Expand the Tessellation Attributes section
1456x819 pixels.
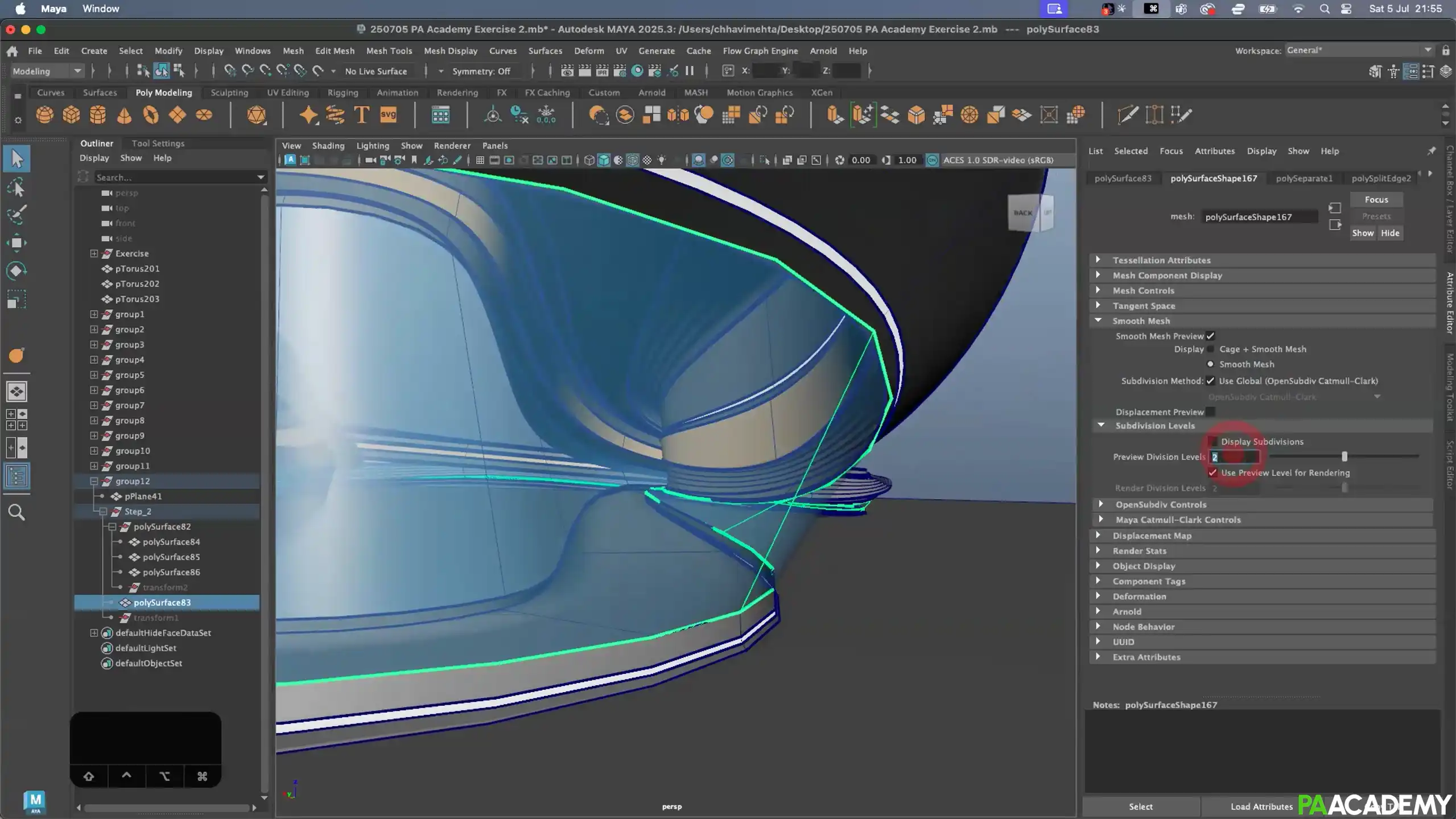1098,260
